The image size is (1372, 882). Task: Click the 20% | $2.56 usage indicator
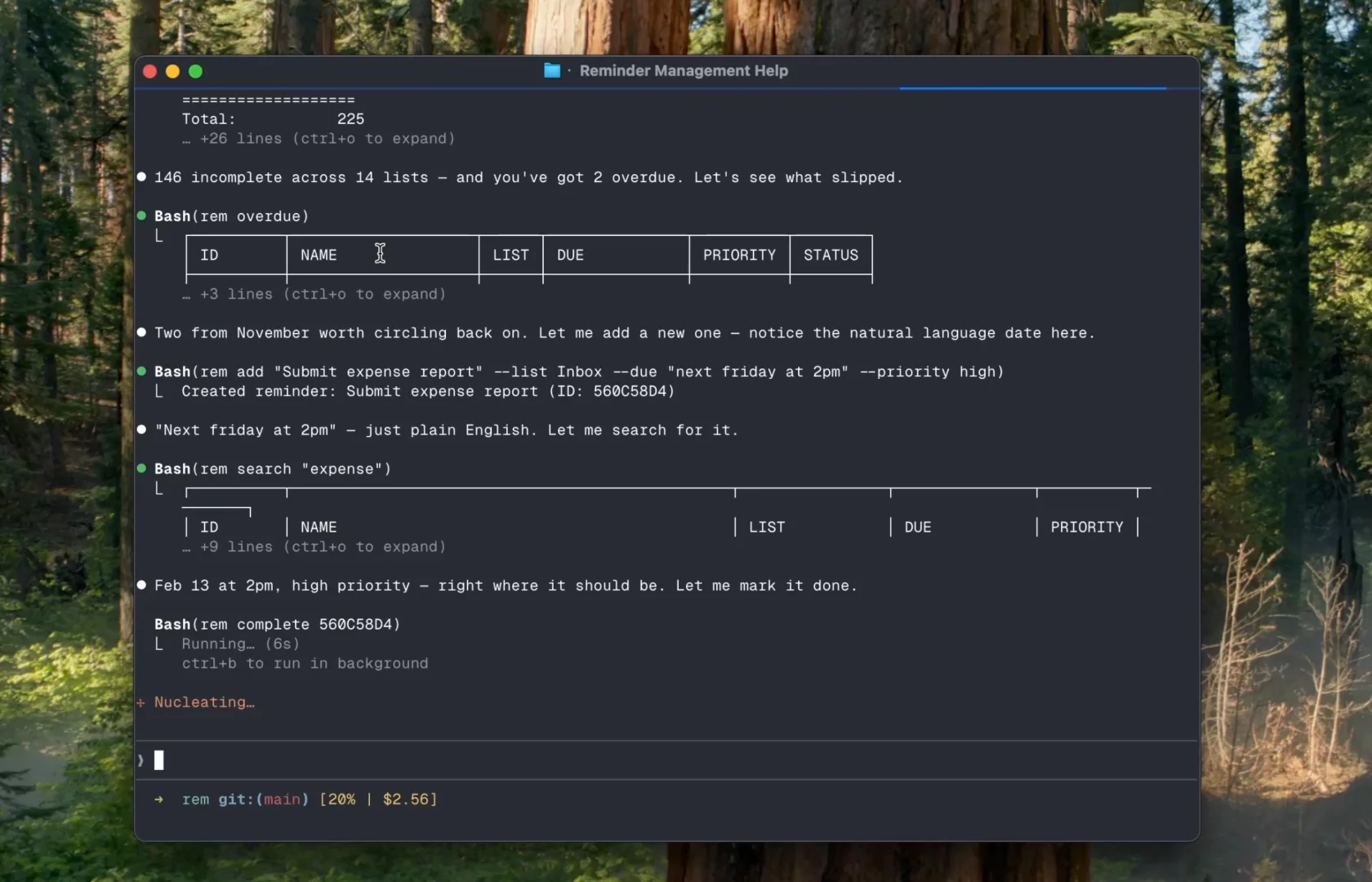pos(377,800)
